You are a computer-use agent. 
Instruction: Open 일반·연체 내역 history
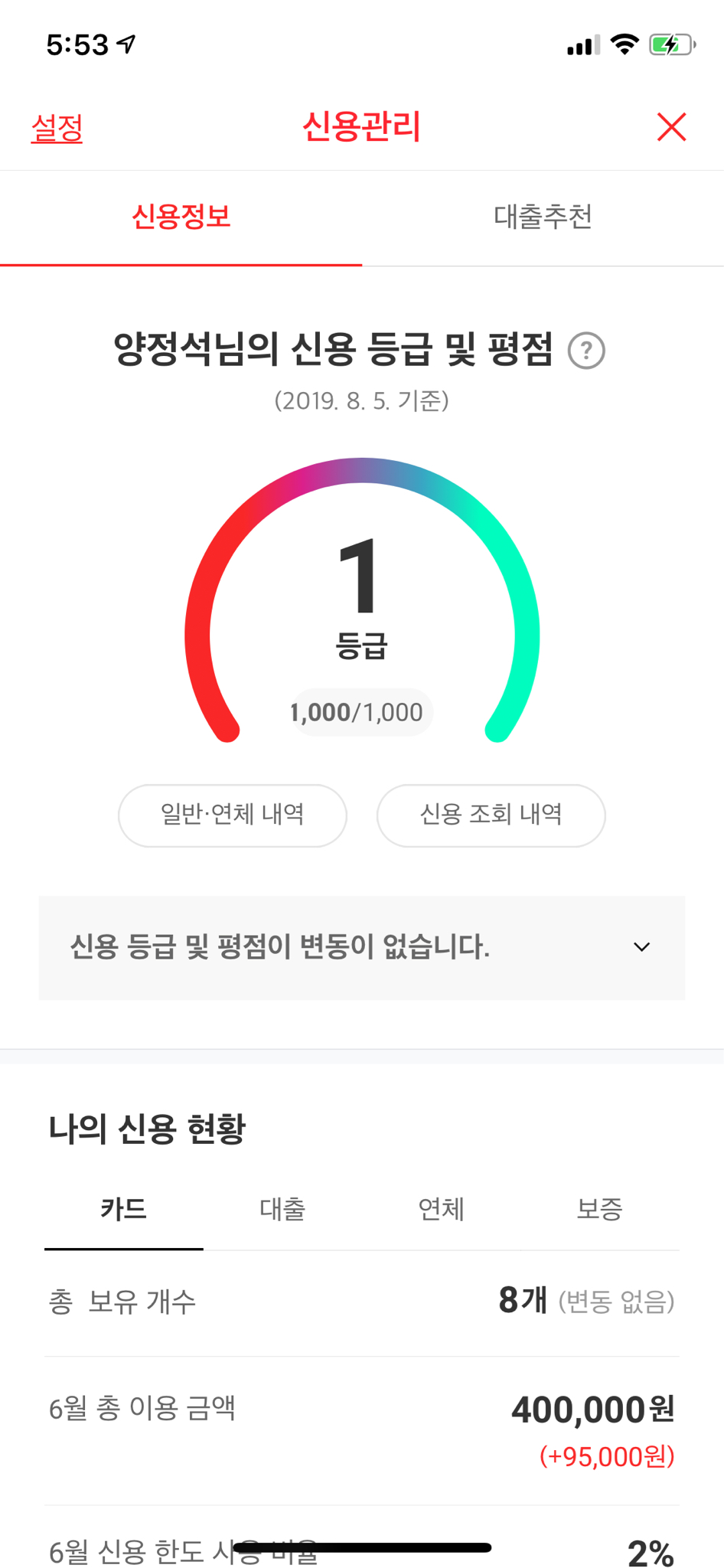(233, 815)
